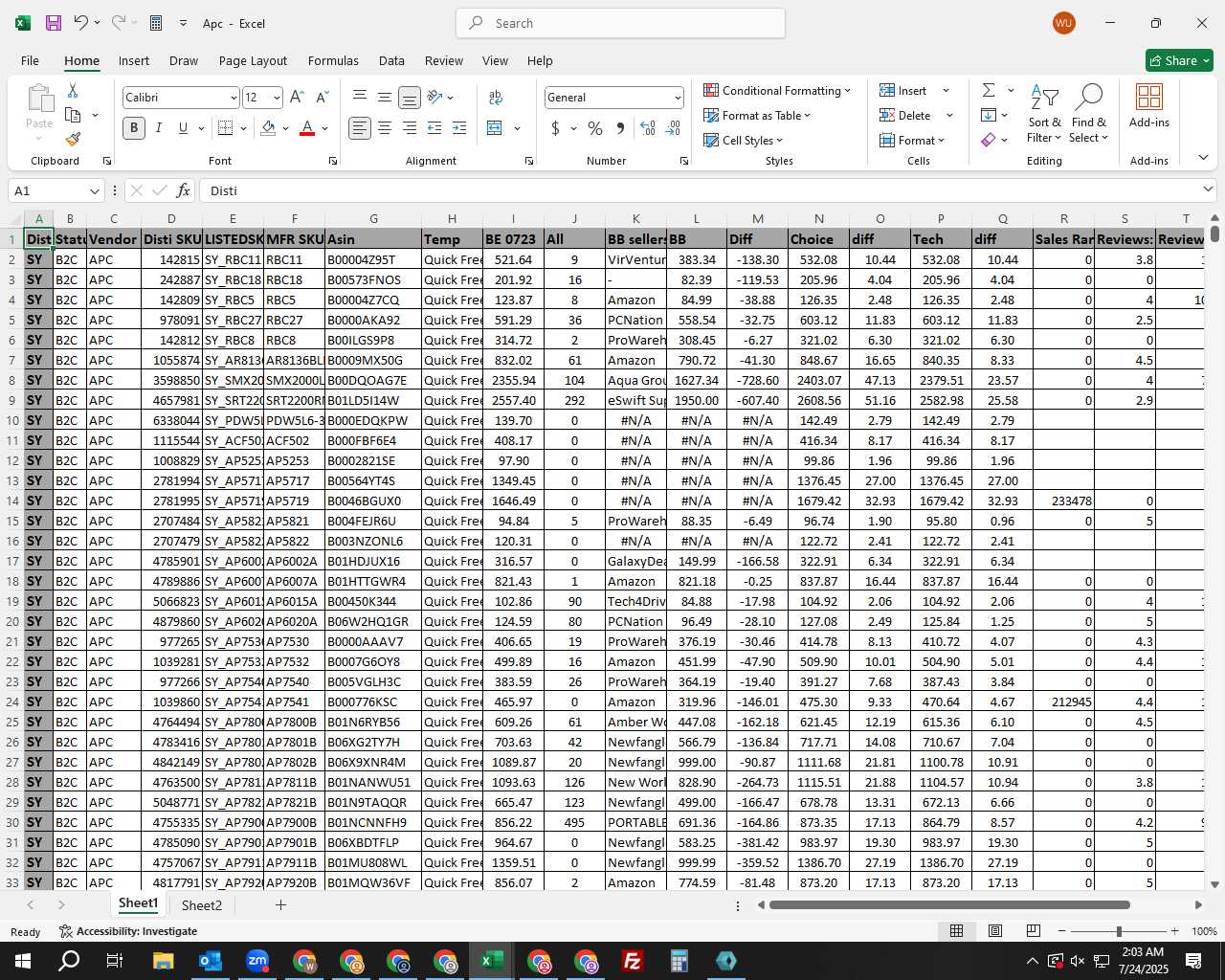Click the formula bar containing Disti
1225x980 pixels.
click(699, 190)
